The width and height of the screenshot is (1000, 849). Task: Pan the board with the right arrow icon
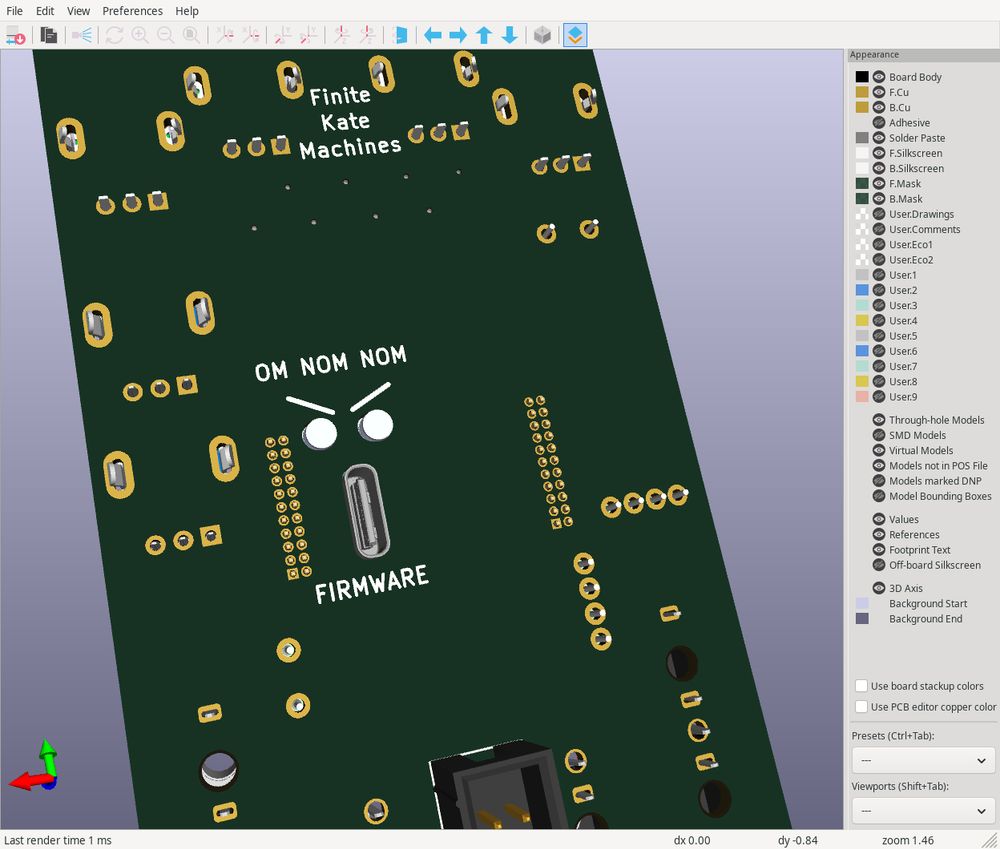tap(459, 35)
